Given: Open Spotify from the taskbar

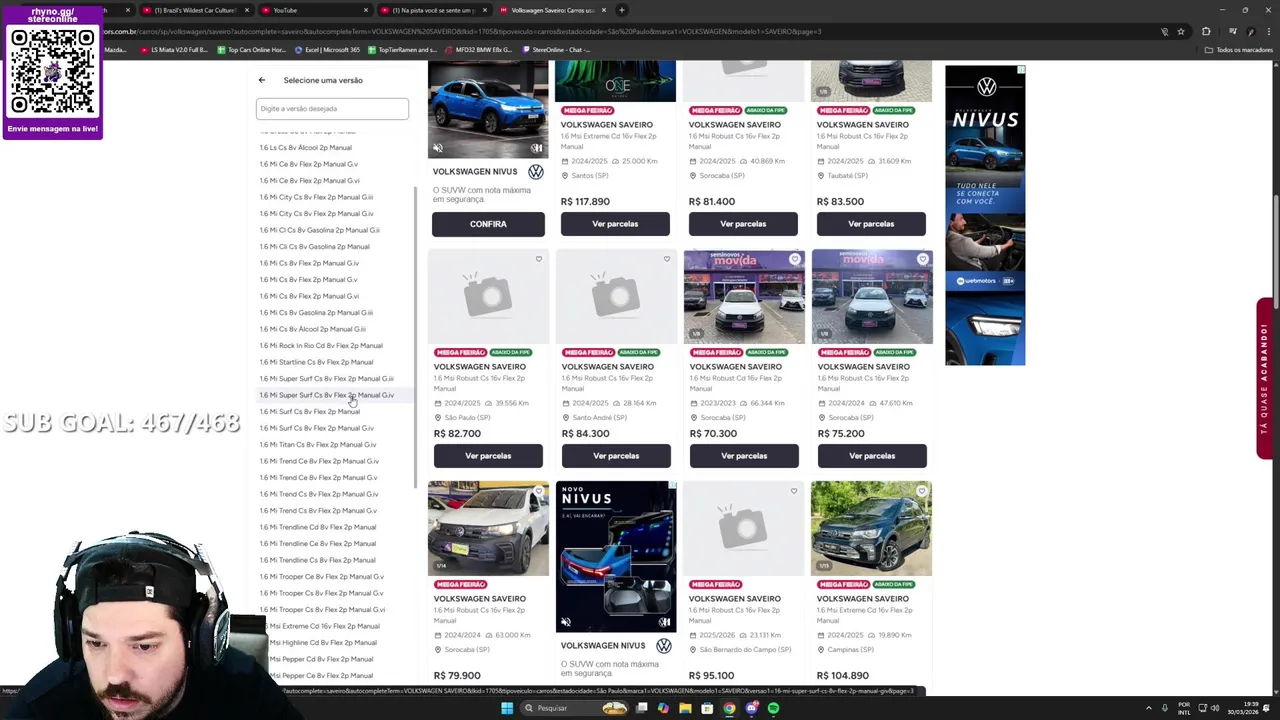Looking at the screenshot, I should tap(773, 708).
